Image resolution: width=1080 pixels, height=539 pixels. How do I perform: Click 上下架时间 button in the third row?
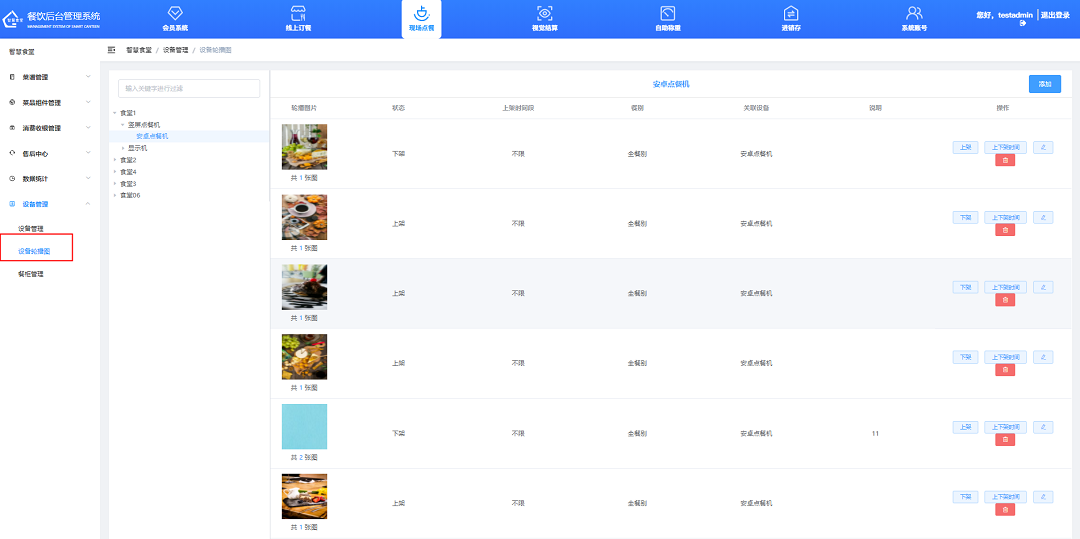1005,287
